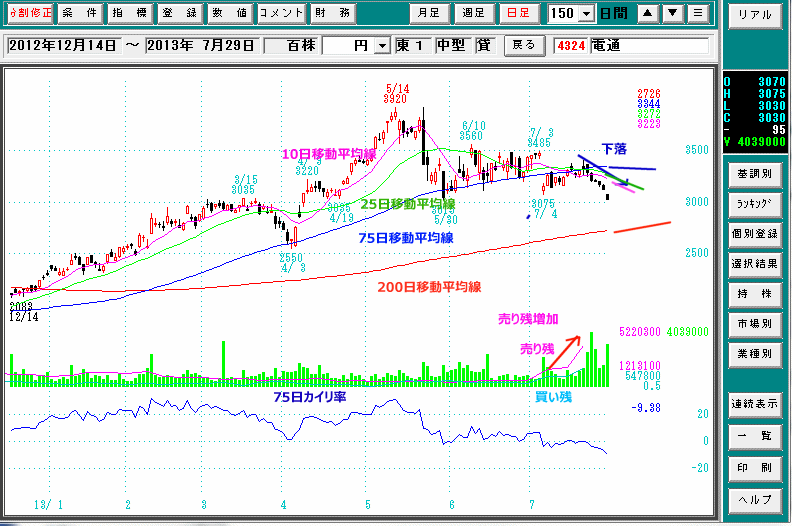
Task: Open the 数値 menu button
Action: (x=229, y=13)
